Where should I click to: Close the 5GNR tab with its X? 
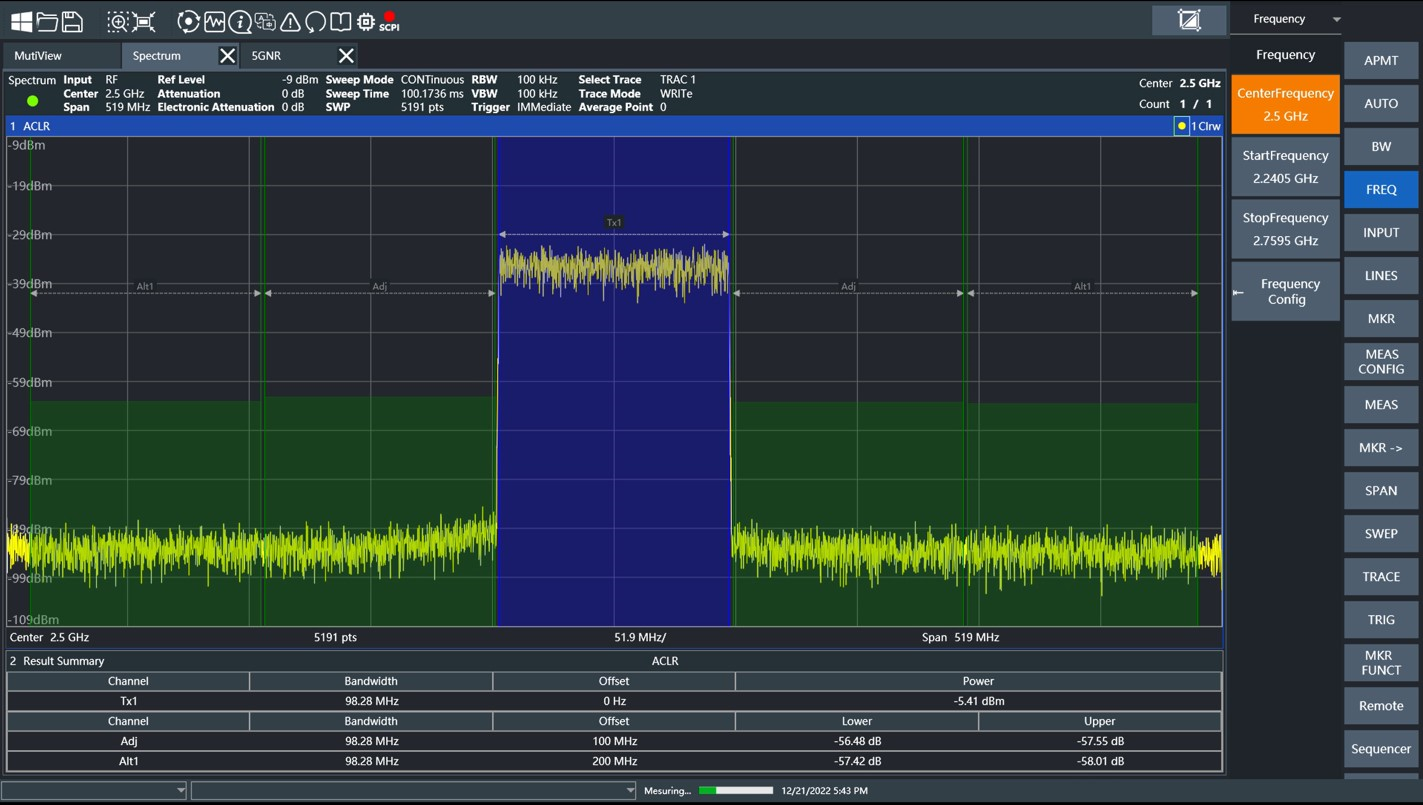point(346,56)
